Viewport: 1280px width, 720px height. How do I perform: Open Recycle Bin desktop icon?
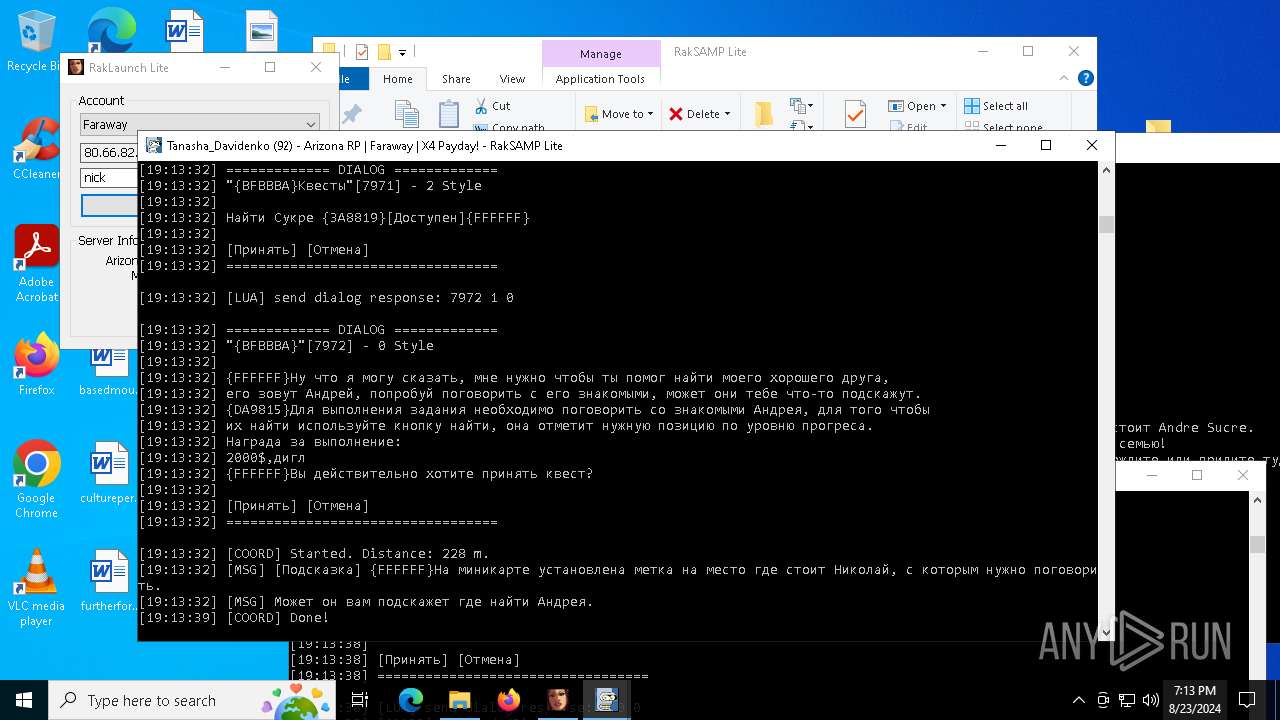pyautogui.click(x=36, y=40)
